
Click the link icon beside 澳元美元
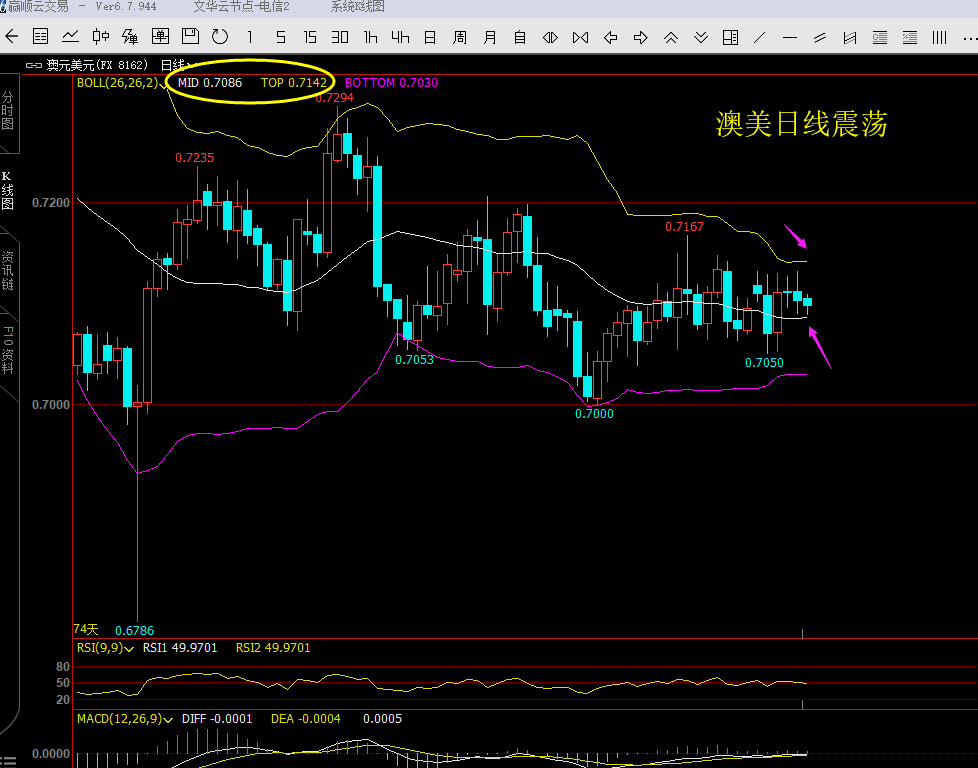click(x=34, y=65)
